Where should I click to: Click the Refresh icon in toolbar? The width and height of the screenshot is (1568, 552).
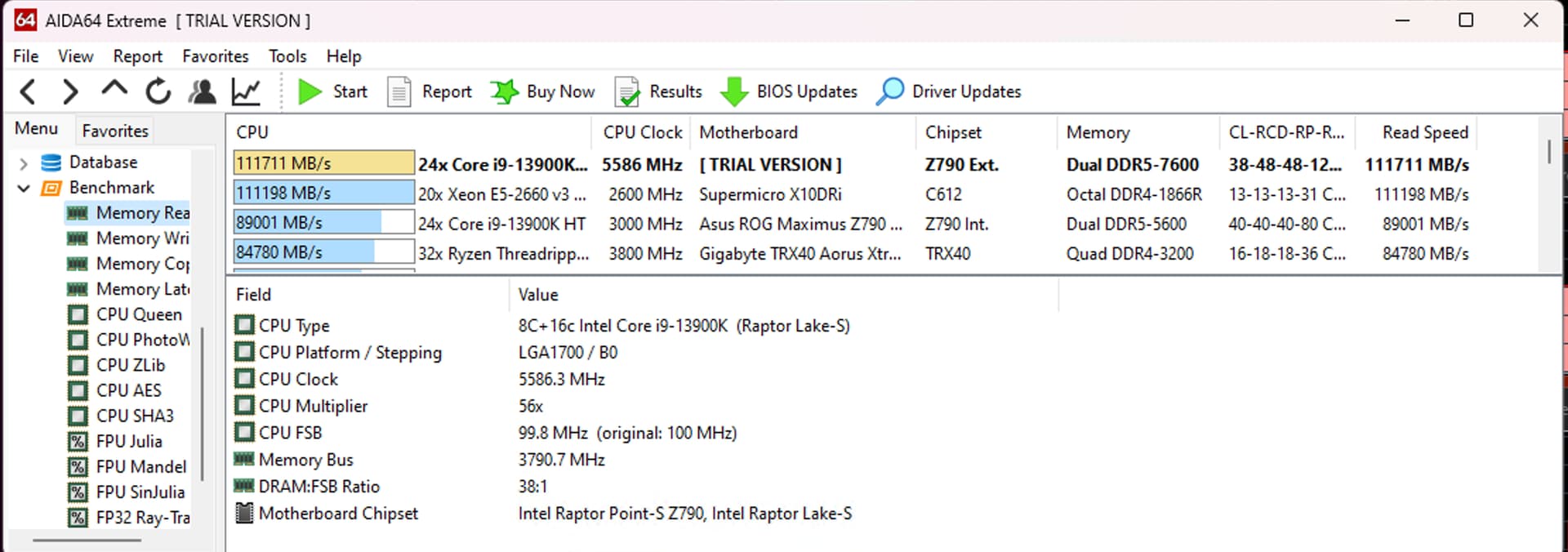[x=158, y=91]
